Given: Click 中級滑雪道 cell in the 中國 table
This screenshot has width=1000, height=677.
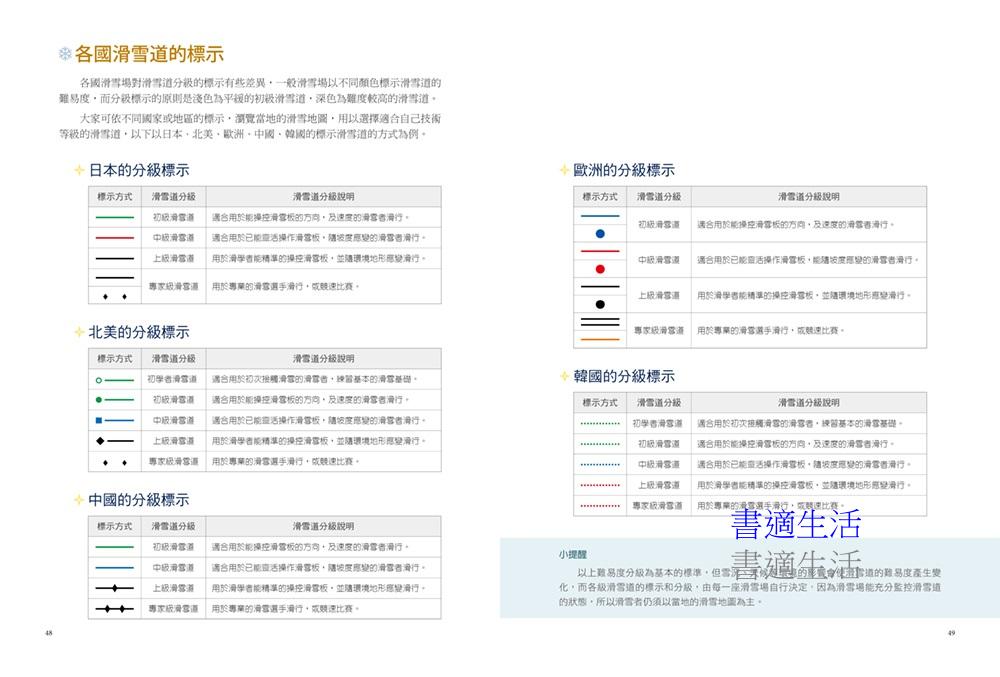Looking at the screenshot, I should (x=173, y=567).
